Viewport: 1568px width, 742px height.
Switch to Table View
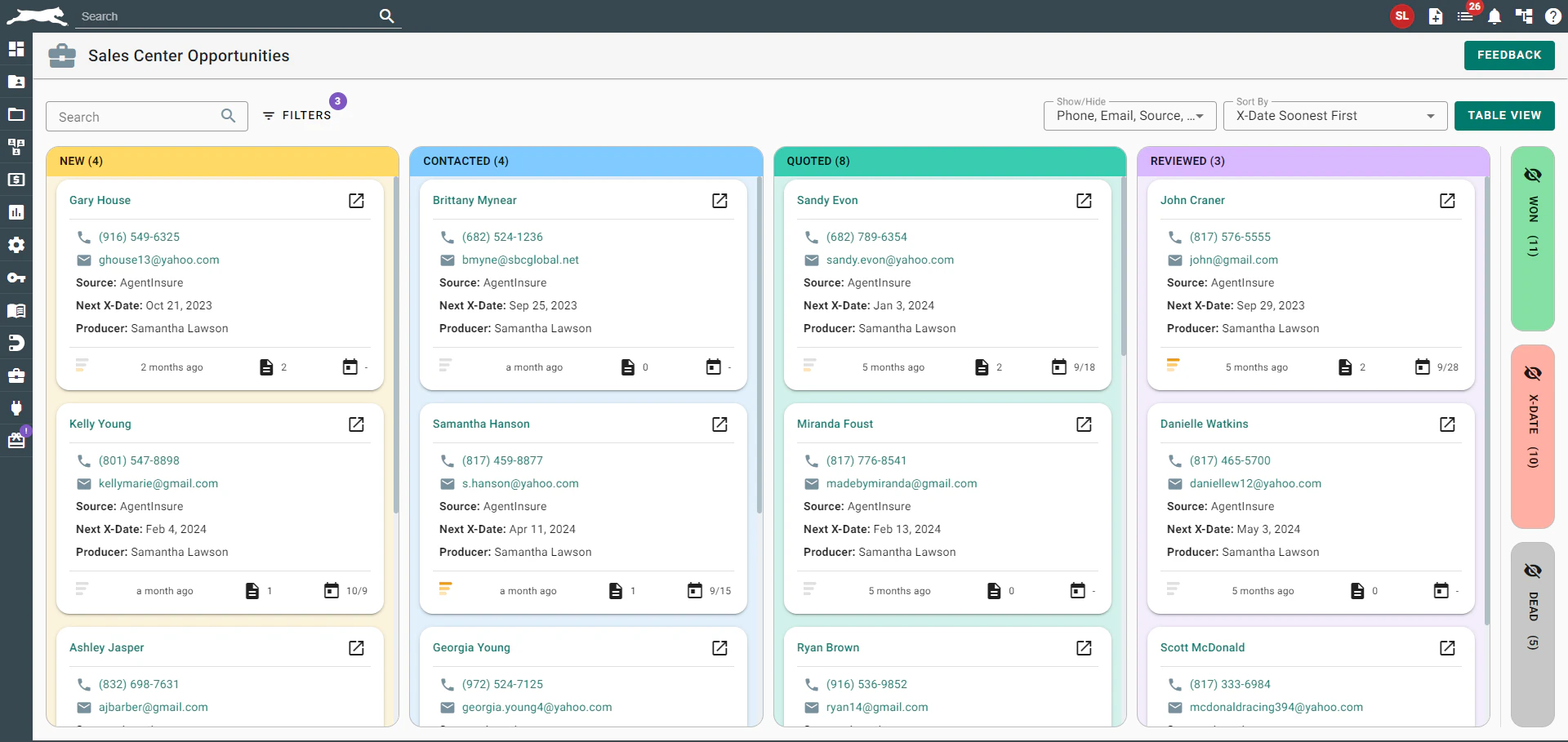[x=1503, y=115]
